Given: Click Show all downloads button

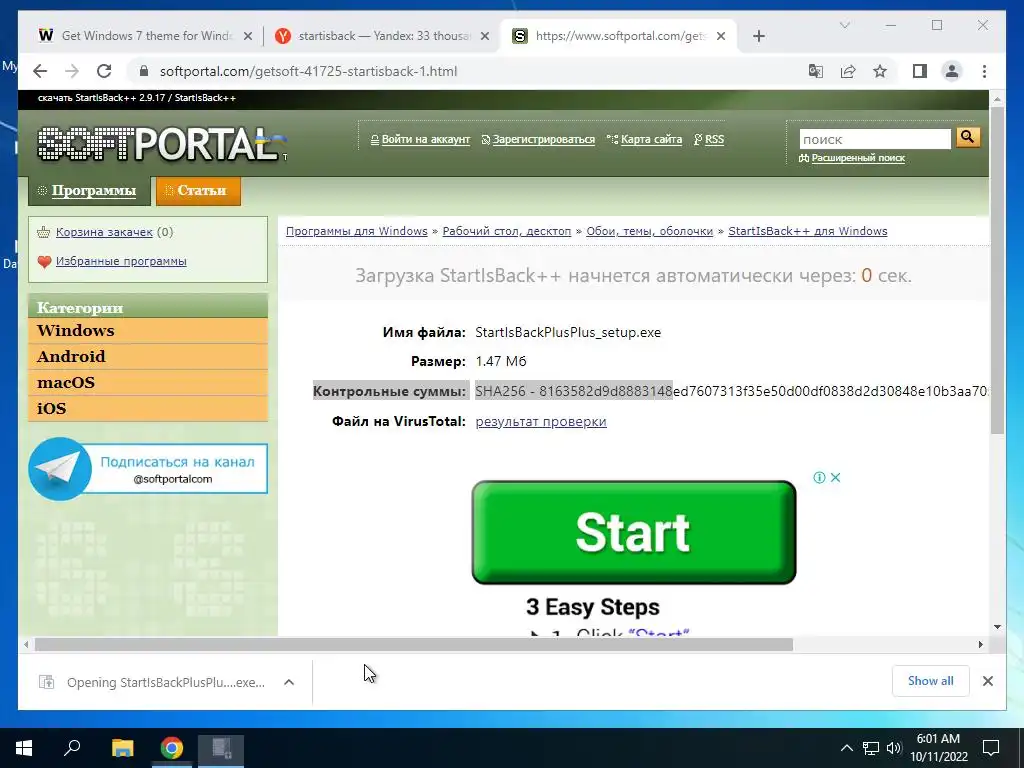Looking at the screenshot, I should [931, 681].
